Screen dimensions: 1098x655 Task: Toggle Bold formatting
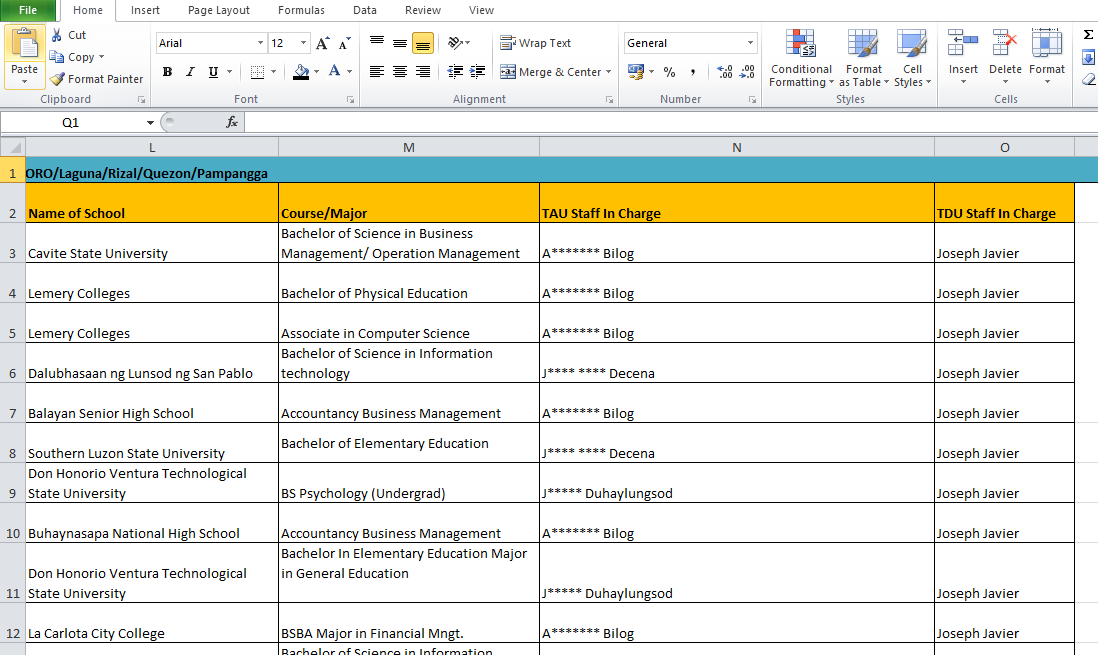tap(167, 72)
